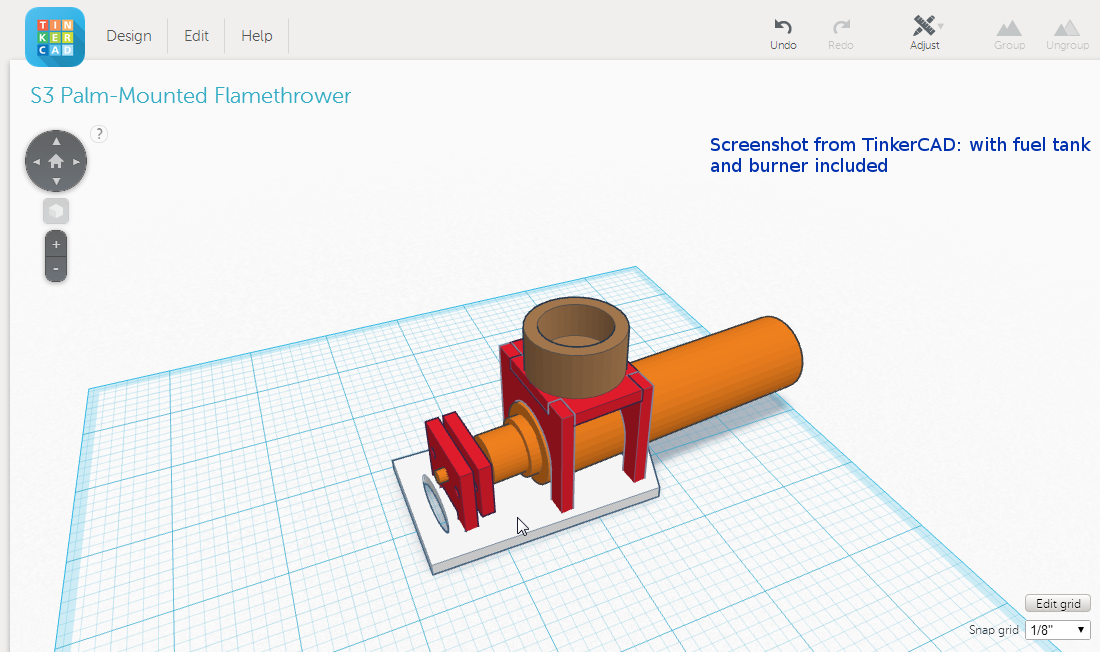Click the home icon on the view cube
Viewport: 1100px width, 652px height.
point(55,160)
